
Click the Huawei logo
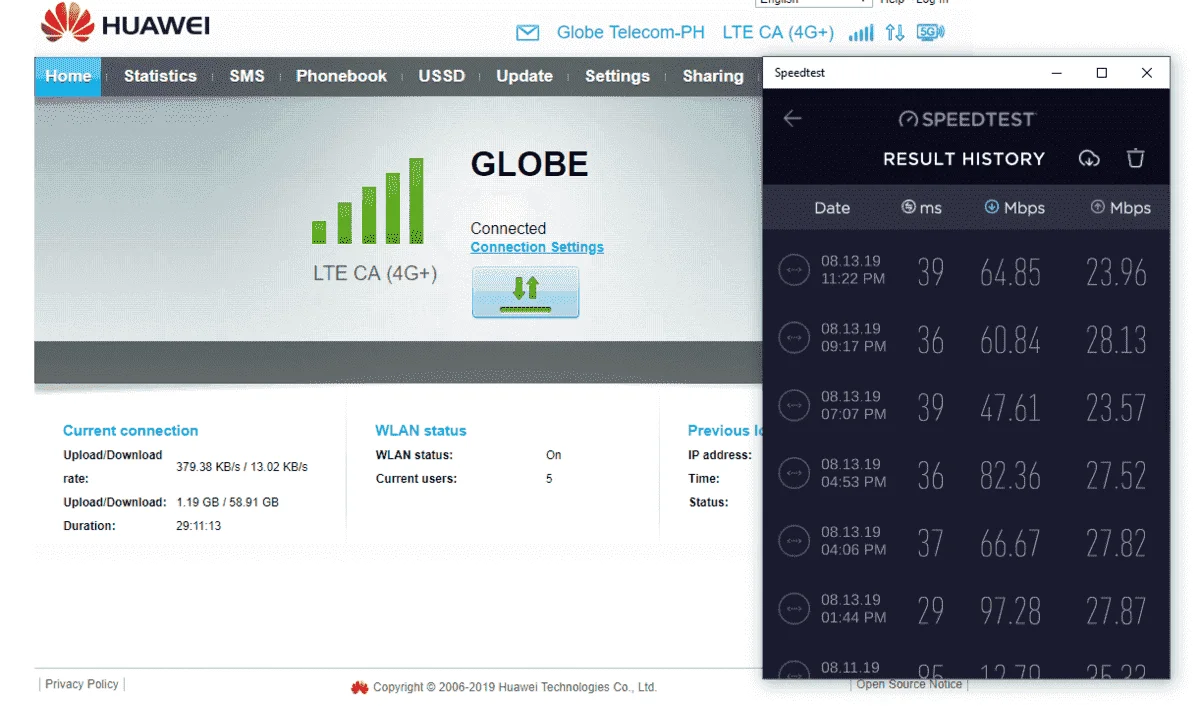(x=126, y=22)
